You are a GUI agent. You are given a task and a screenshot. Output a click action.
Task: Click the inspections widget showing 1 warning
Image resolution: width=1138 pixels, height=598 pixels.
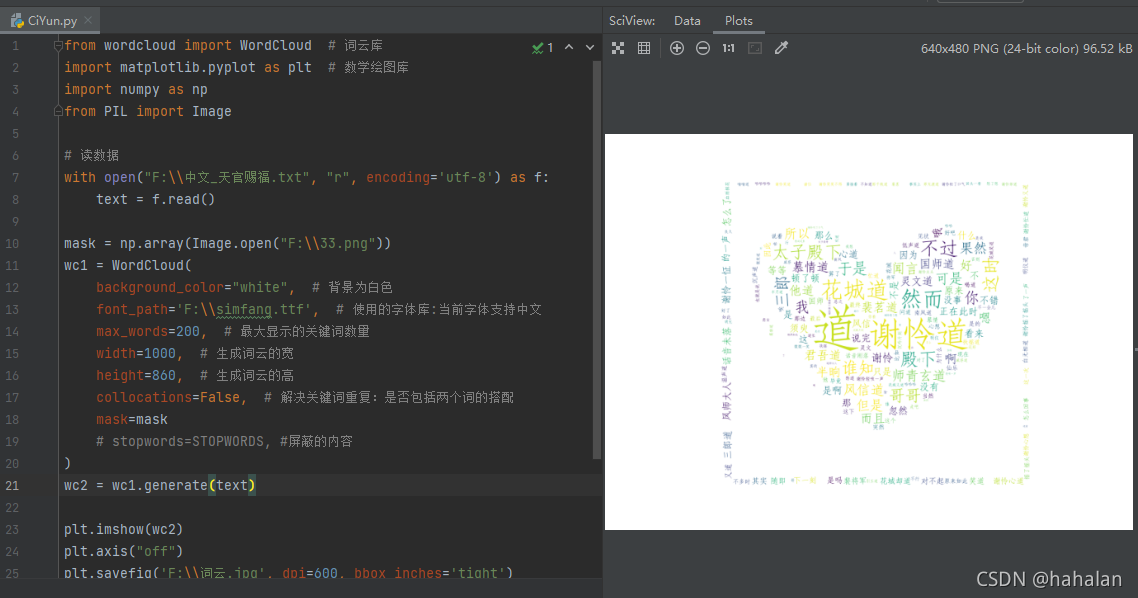pyautogui.click(x=543, y=47)
